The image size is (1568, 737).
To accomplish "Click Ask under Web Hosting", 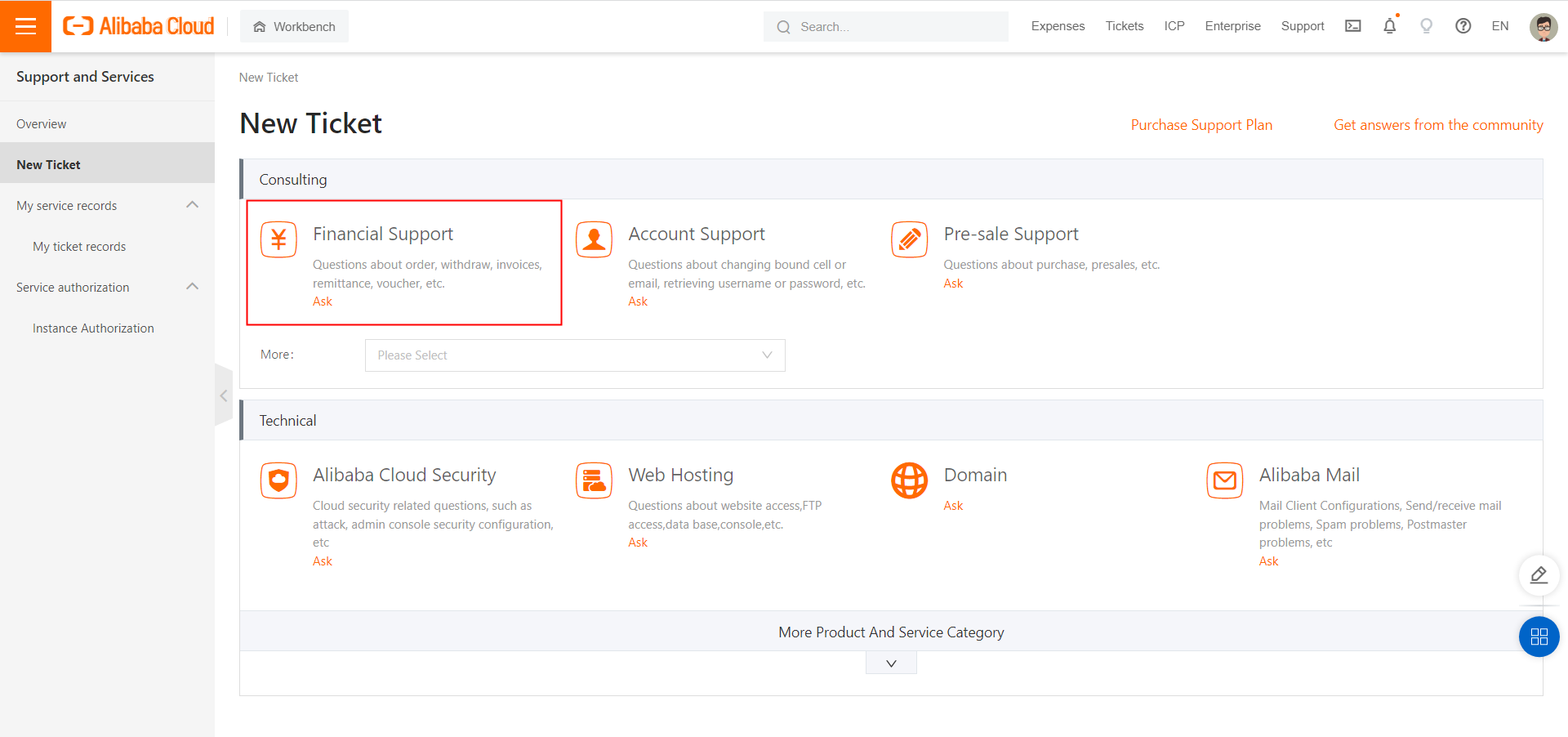I will pos(638,543).
